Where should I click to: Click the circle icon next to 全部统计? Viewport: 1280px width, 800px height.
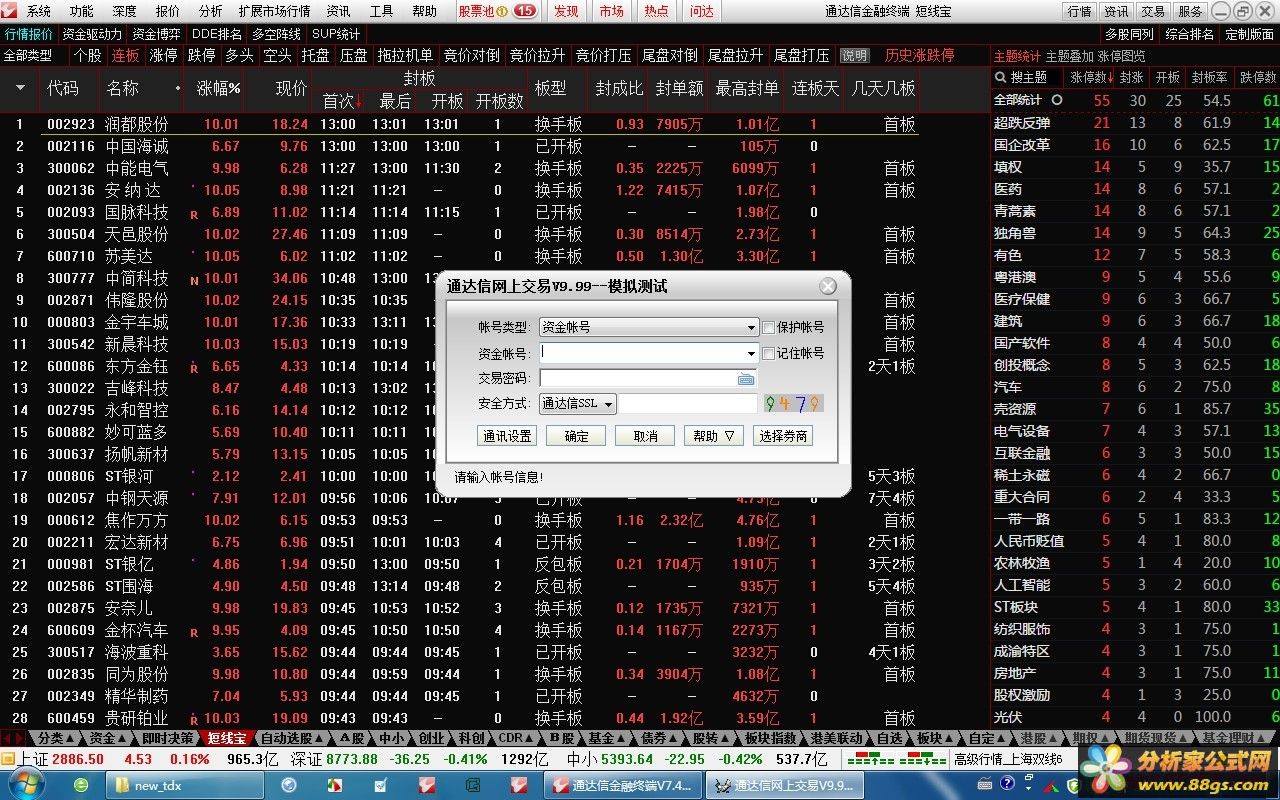click(x=1057, y=100)
